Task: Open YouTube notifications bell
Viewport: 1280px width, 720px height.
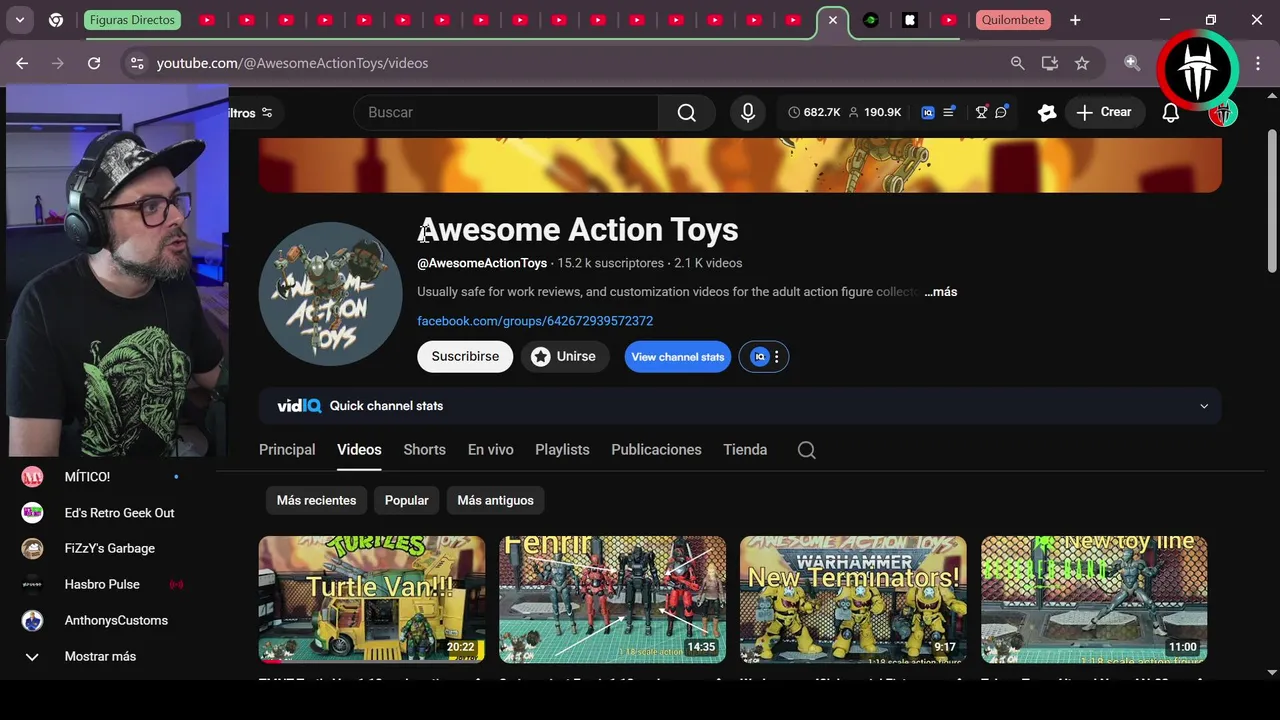Action: click(1171, 113)
